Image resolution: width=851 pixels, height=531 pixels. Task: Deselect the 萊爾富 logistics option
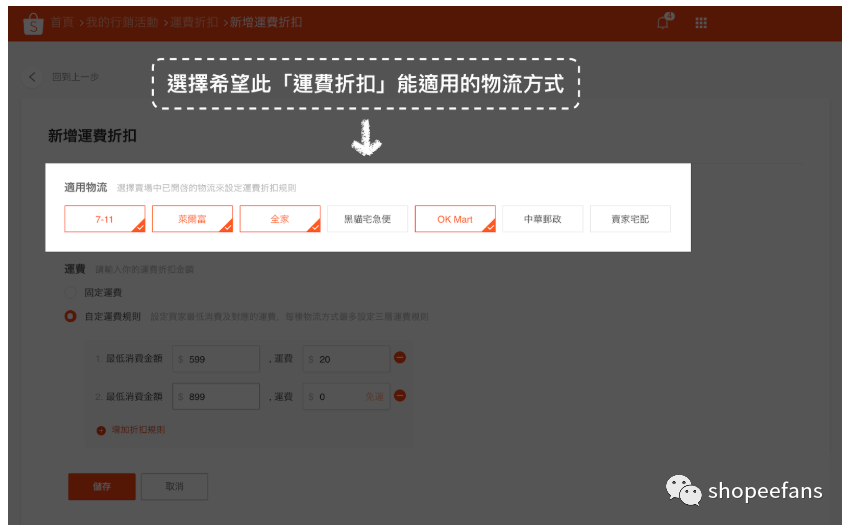pos(192,219)
